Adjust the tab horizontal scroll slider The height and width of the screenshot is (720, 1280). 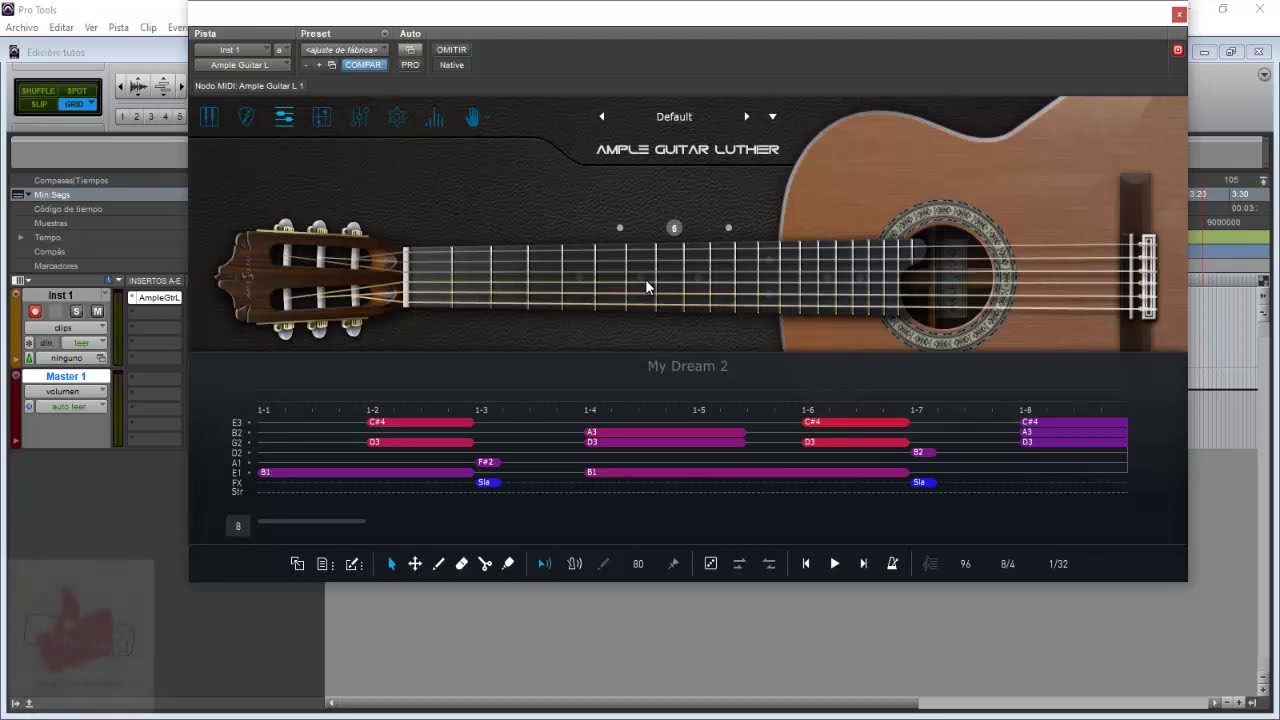[x=311, y=521]
